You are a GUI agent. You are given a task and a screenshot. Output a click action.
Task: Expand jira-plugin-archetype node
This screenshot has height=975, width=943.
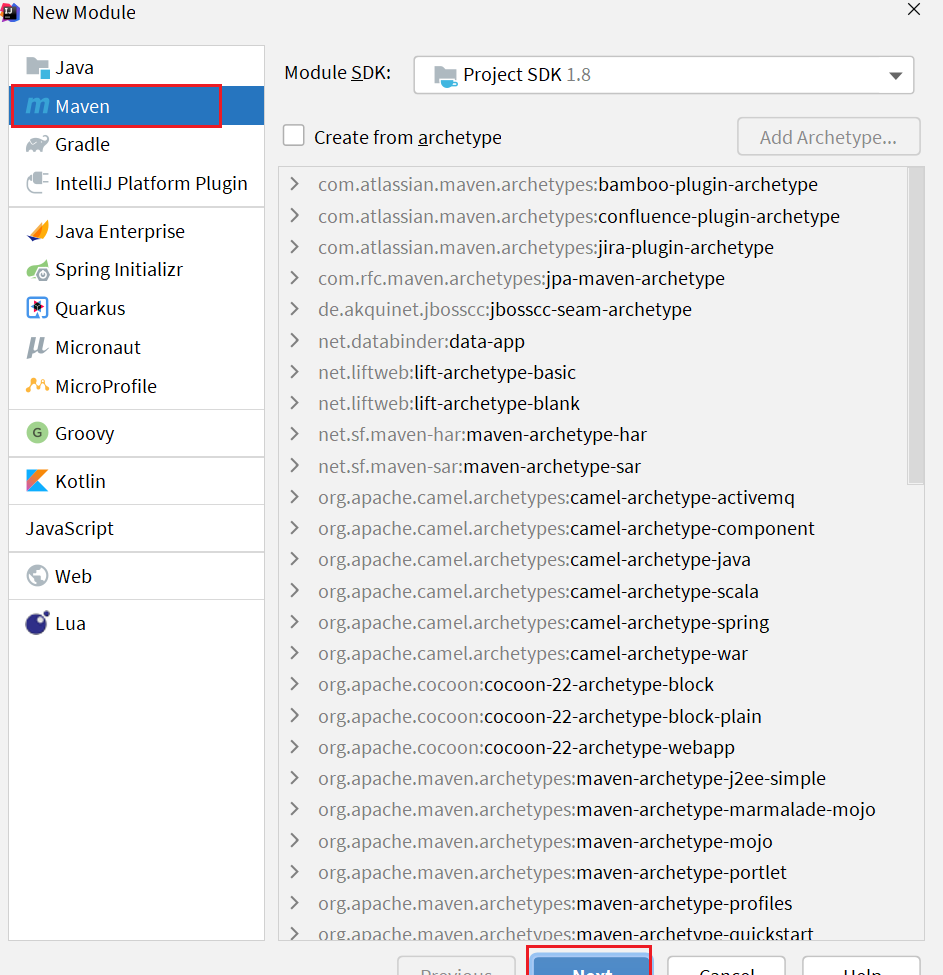click(295, 247)
